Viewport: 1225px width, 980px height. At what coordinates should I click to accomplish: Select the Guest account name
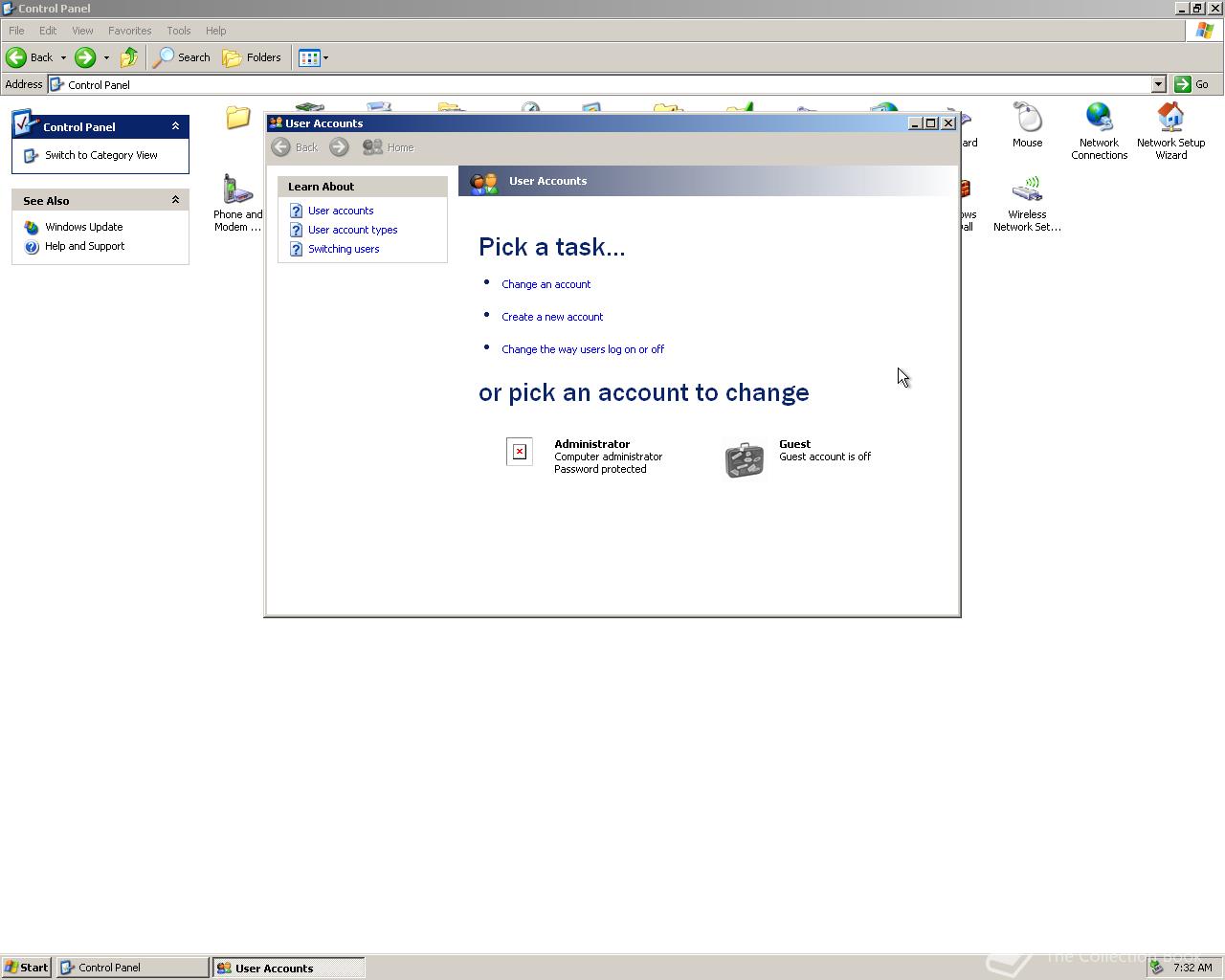pos(794,444)
